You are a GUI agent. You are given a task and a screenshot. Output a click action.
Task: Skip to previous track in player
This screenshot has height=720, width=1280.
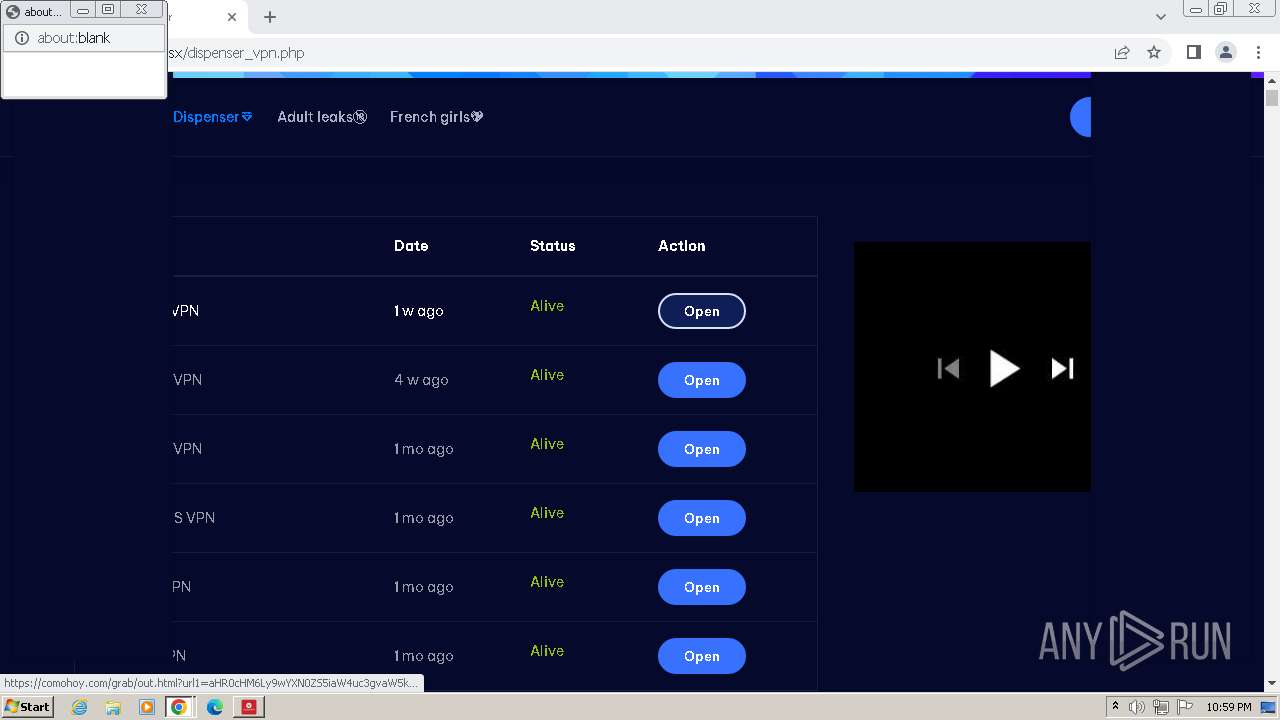[948, 368]
